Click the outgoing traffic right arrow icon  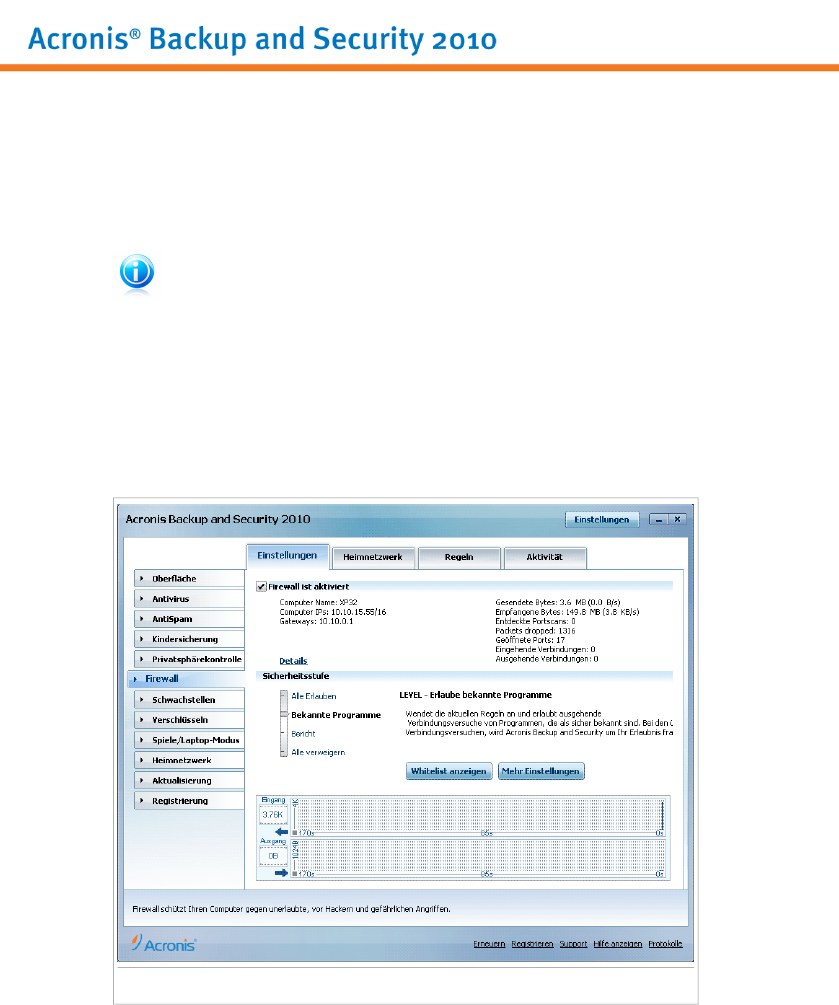tap(281, 872)
